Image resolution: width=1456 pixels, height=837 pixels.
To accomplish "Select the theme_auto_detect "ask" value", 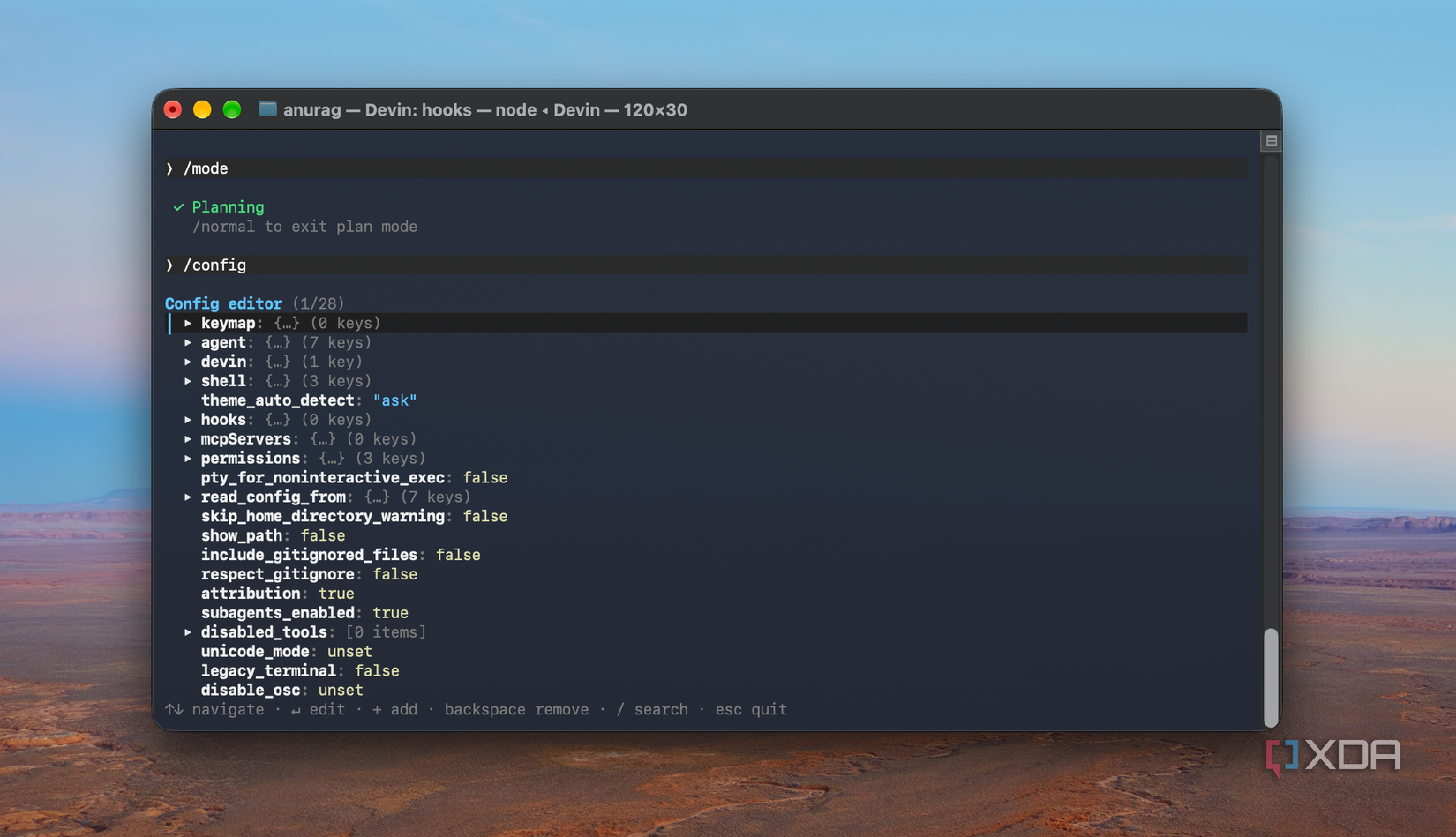I will click(394, 400).
